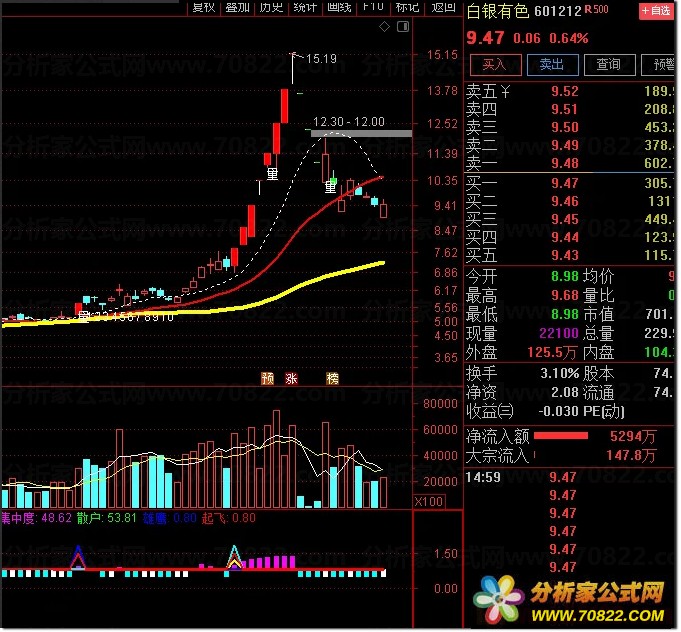Click the 榜 marker icon under the chart
Viewport: 681px width, 632px height.
pyautogui.click(x=332, y=379)
